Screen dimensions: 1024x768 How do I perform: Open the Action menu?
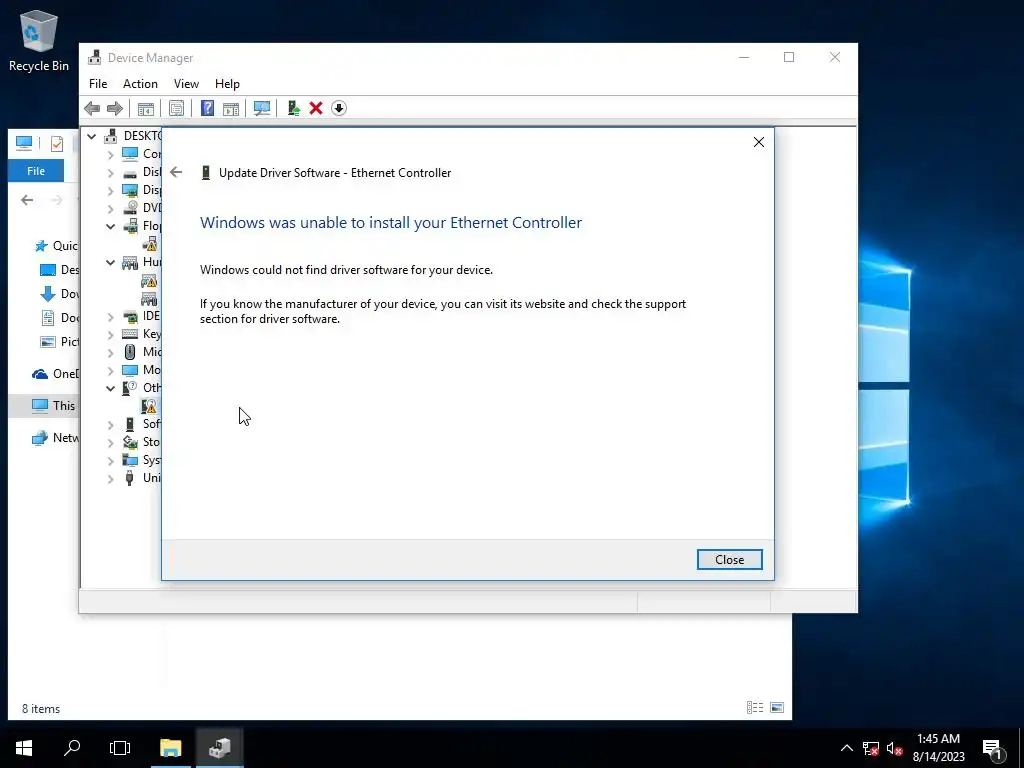click(x=140, y=84)
